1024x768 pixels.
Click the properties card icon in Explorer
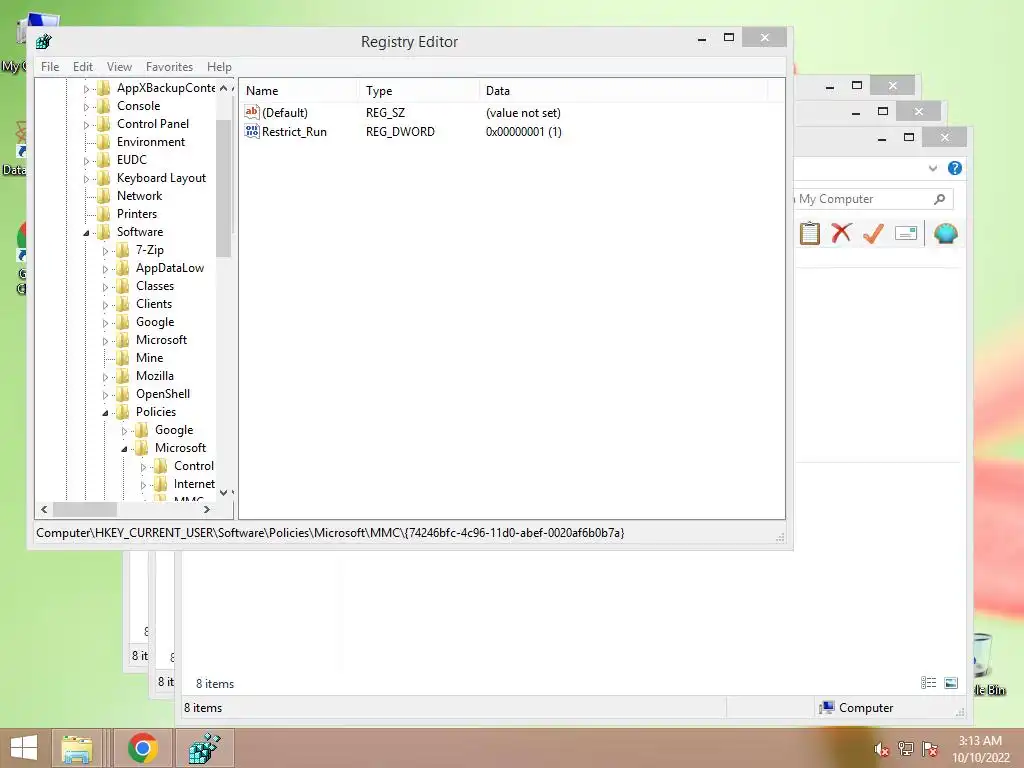pos(906,232)
